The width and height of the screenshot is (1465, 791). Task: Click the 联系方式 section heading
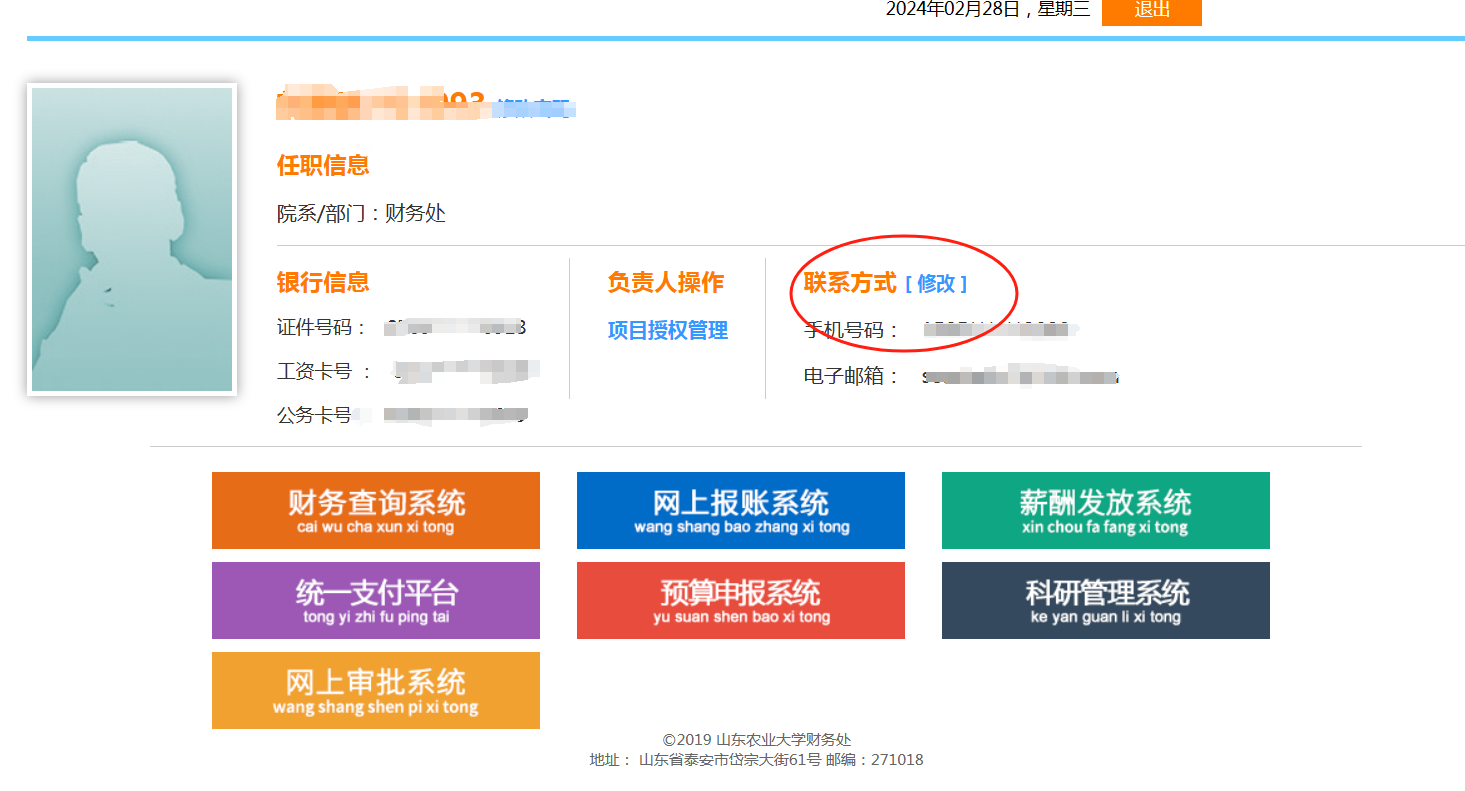849,283
